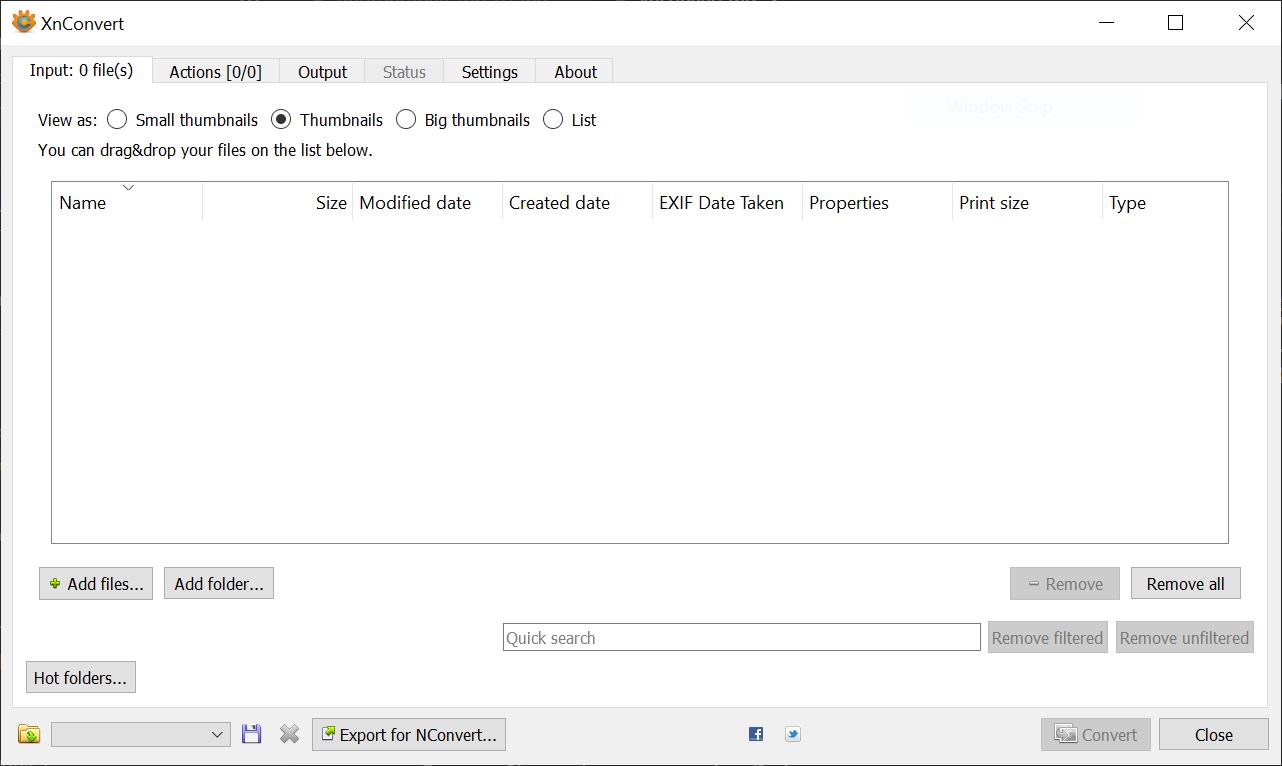Click the Add files... button
This screenshot has width=1282, height=766.
coord(96,584)
